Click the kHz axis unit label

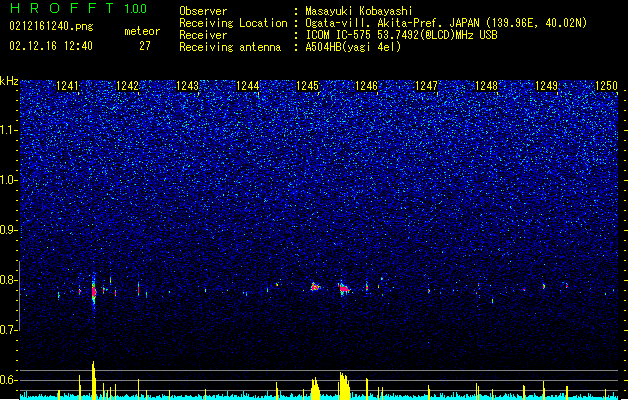click(x=9, y=81)
